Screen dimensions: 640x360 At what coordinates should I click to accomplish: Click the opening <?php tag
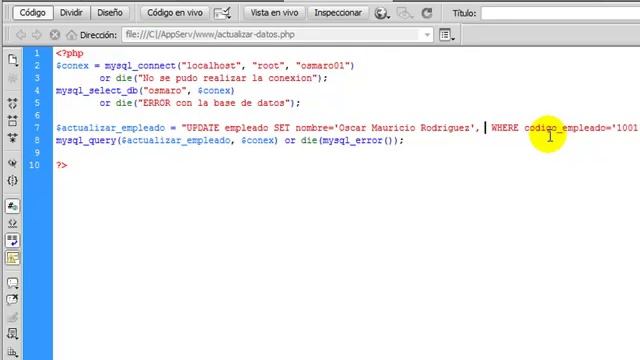point(70,53)
